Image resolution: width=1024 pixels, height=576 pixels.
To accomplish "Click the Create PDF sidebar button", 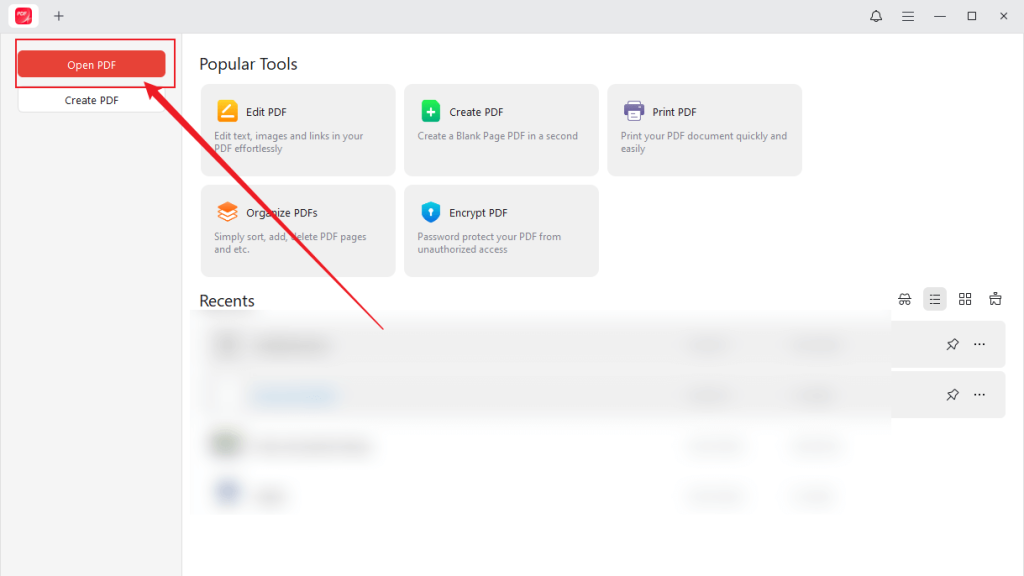I will (x=91, y=100).
